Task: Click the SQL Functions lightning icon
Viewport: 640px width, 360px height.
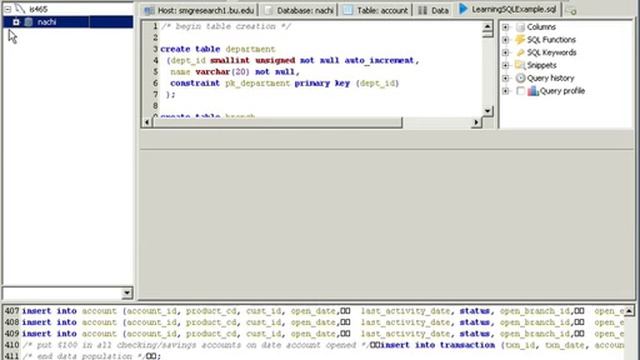Action: click(x=520, y=40)
